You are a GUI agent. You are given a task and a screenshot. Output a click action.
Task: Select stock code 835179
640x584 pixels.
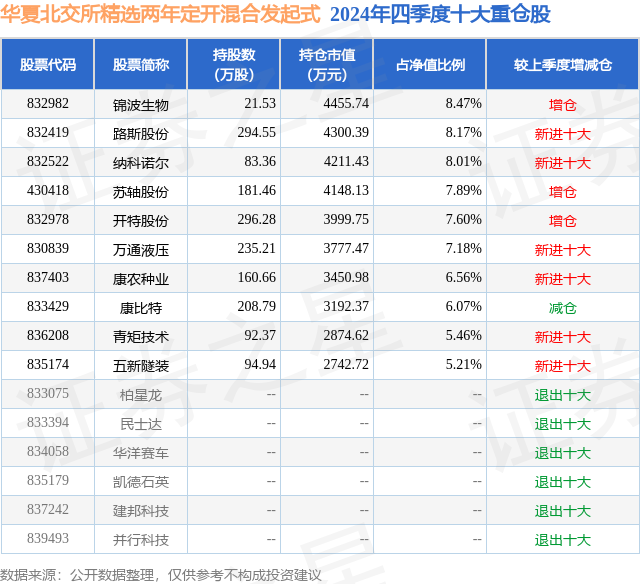pos(48,480)
